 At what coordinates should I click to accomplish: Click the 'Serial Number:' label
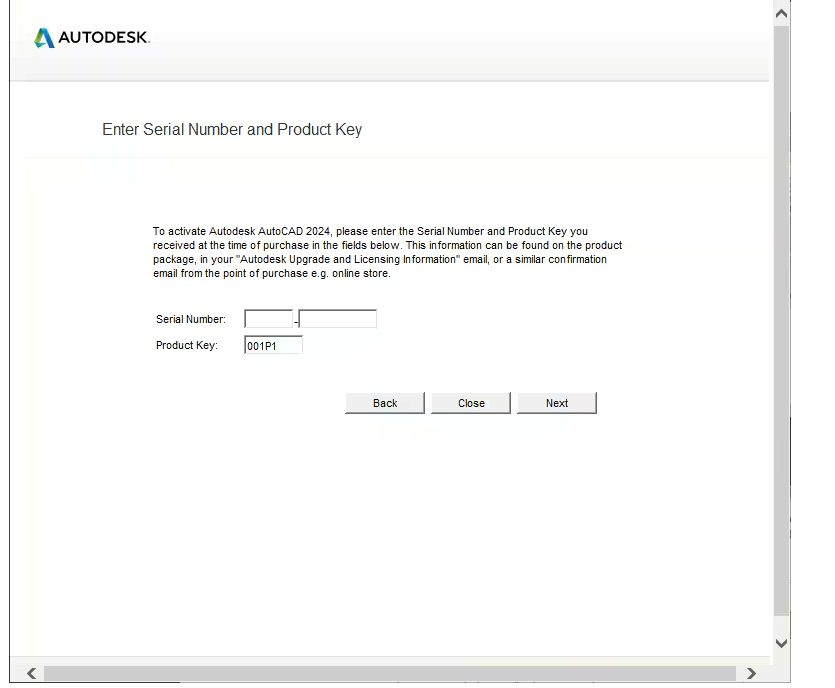(191, 319)
